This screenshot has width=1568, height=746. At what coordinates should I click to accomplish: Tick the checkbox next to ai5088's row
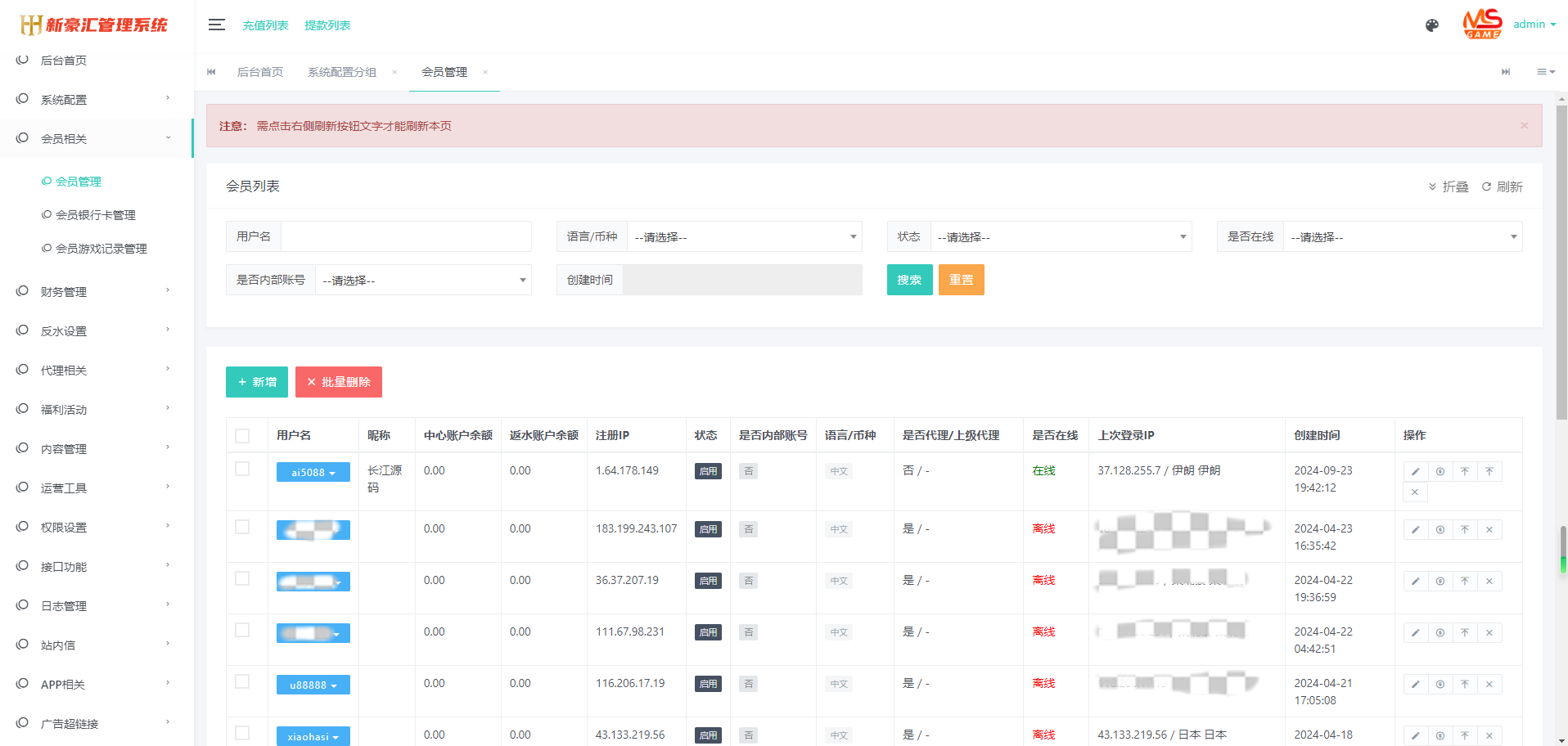pos(242,470)
